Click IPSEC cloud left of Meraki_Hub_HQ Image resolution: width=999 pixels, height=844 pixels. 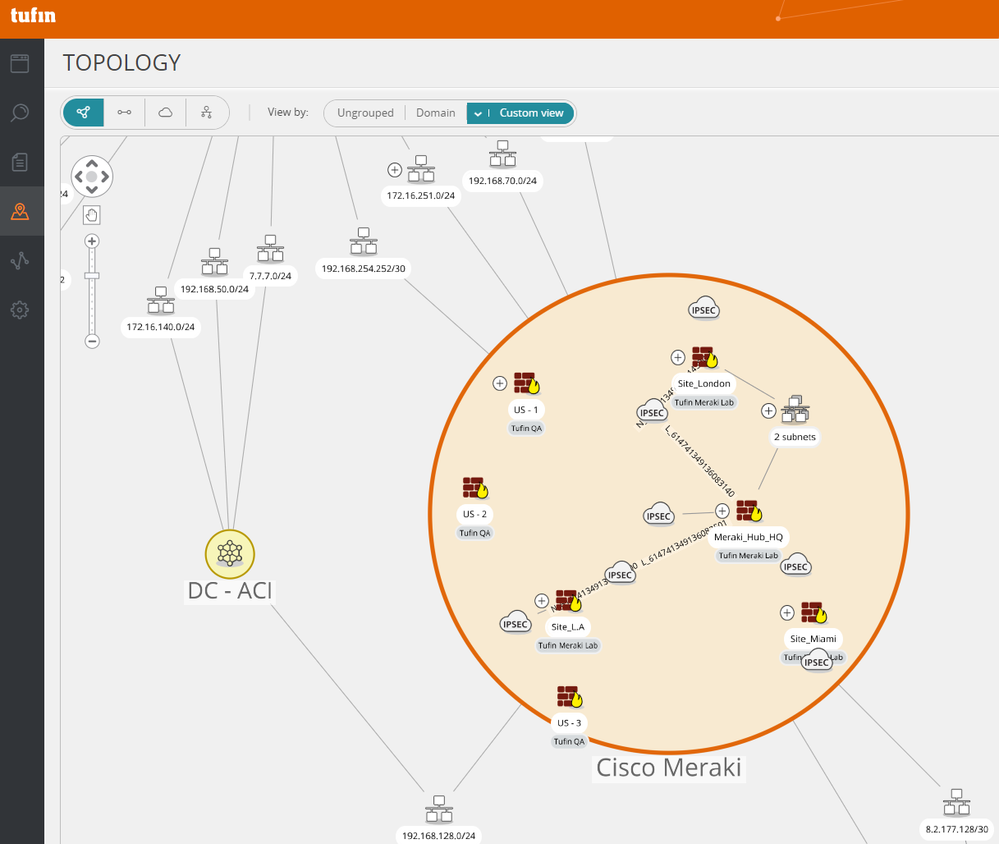coord(658,514)
